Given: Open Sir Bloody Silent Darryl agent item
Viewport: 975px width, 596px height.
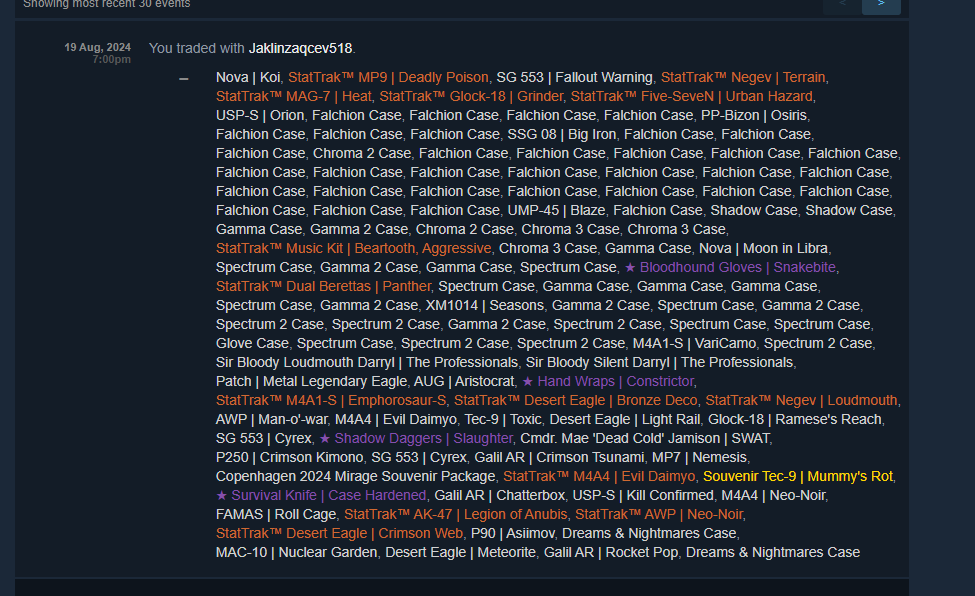Looking at the screenshot, I should 659,362.
